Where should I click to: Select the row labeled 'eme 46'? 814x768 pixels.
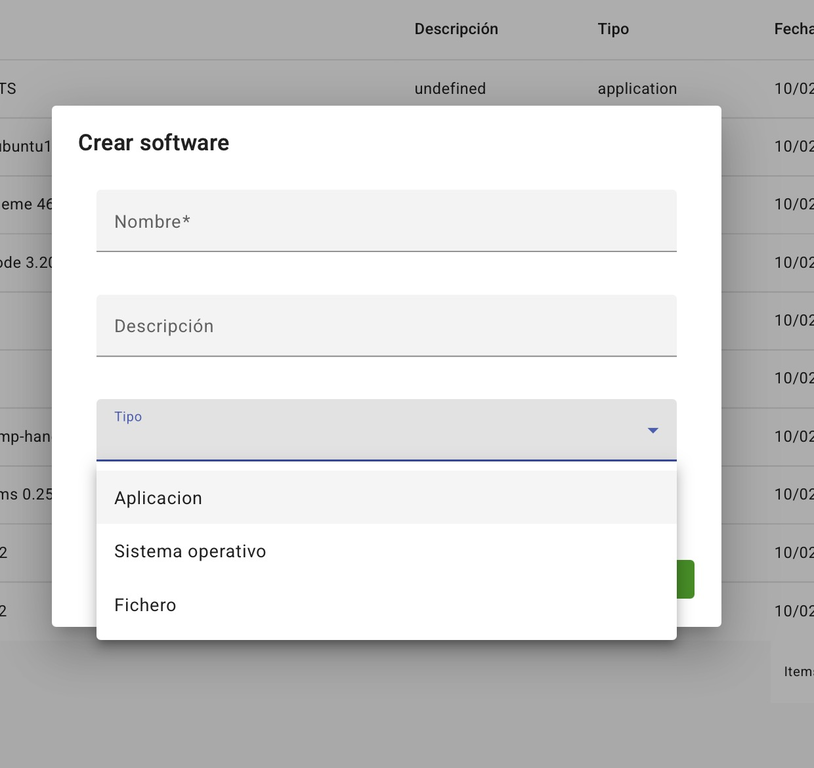pos(25,204)
